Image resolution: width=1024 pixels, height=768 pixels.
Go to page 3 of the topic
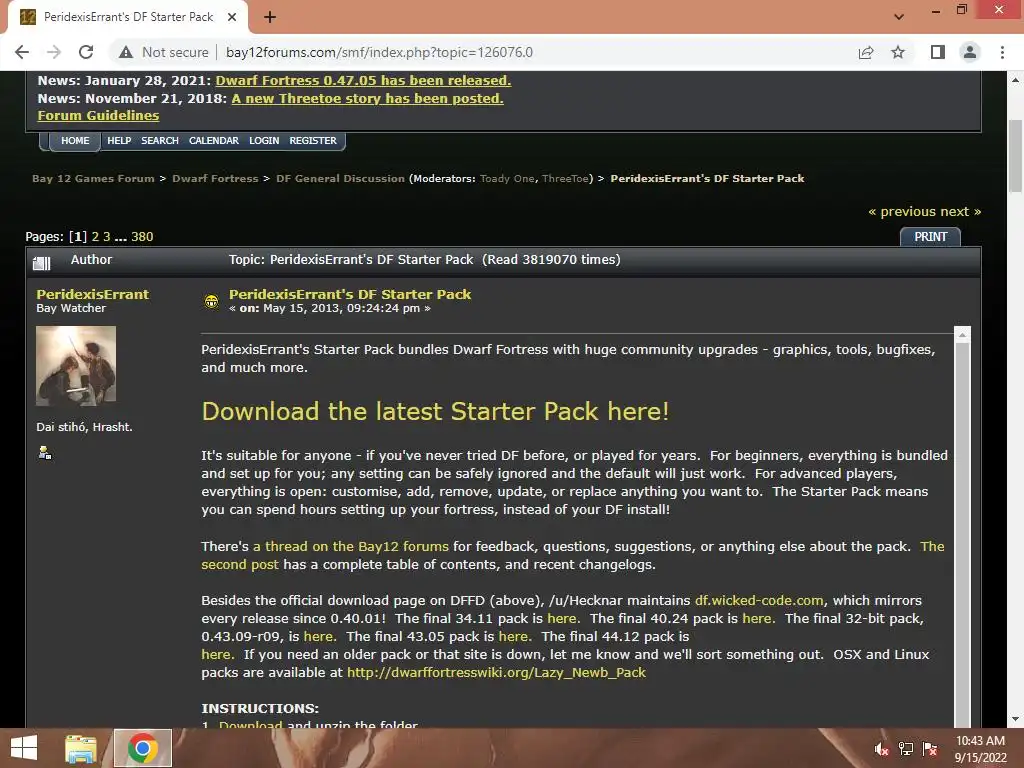pos(106,236)
